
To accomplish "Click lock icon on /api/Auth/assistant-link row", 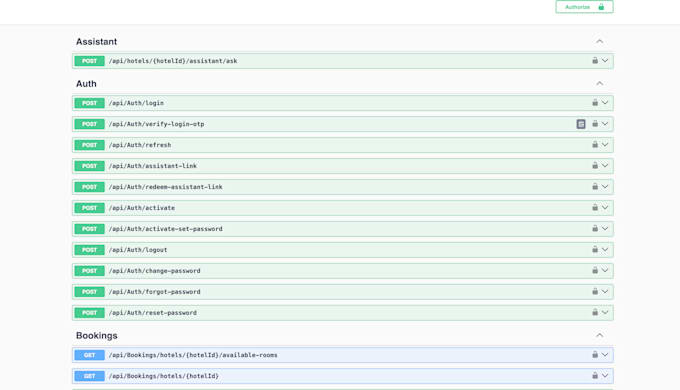I will click(595, 165).
